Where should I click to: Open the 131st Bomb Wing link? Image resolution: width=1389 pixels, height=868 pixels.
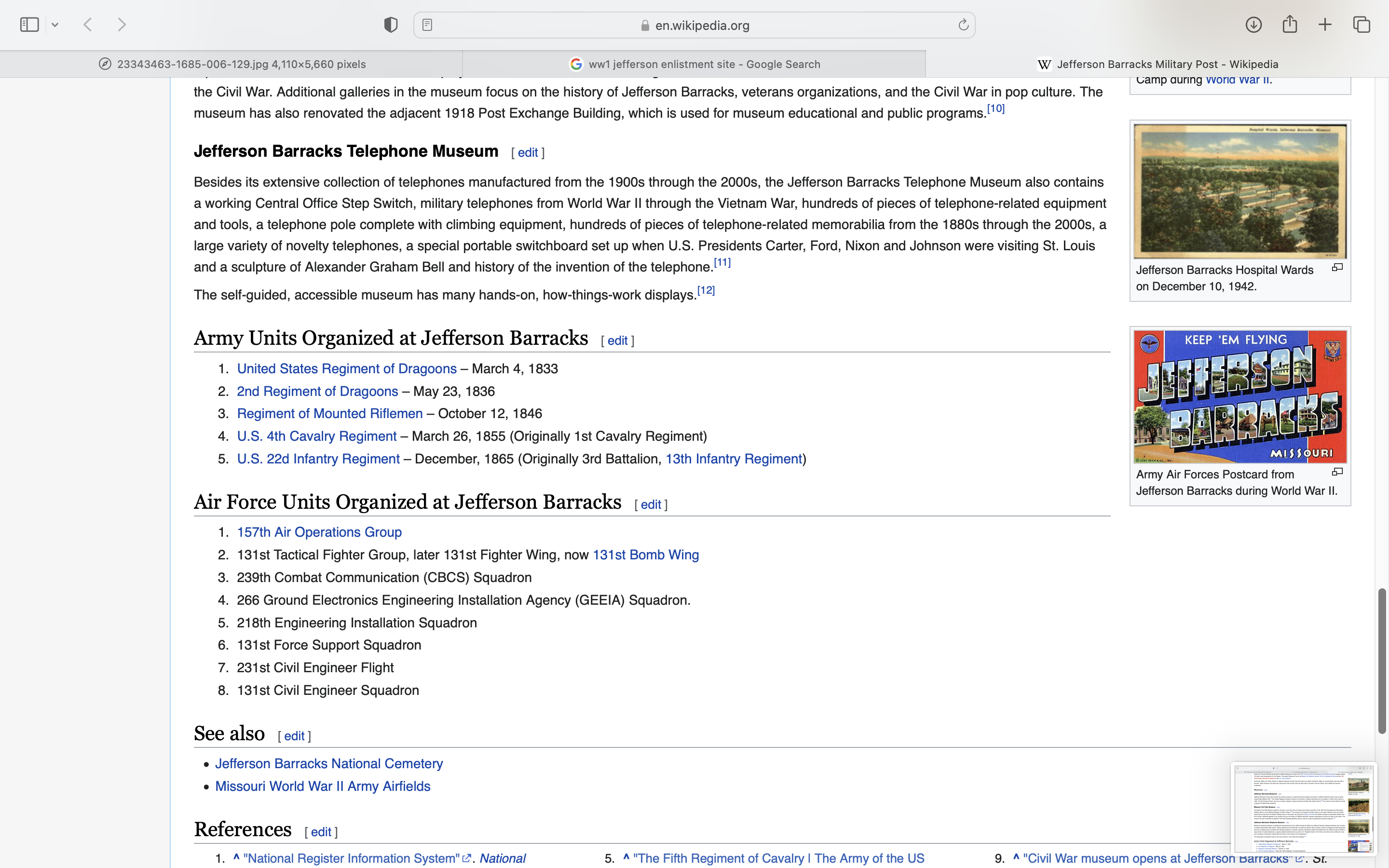coord(645,555)
